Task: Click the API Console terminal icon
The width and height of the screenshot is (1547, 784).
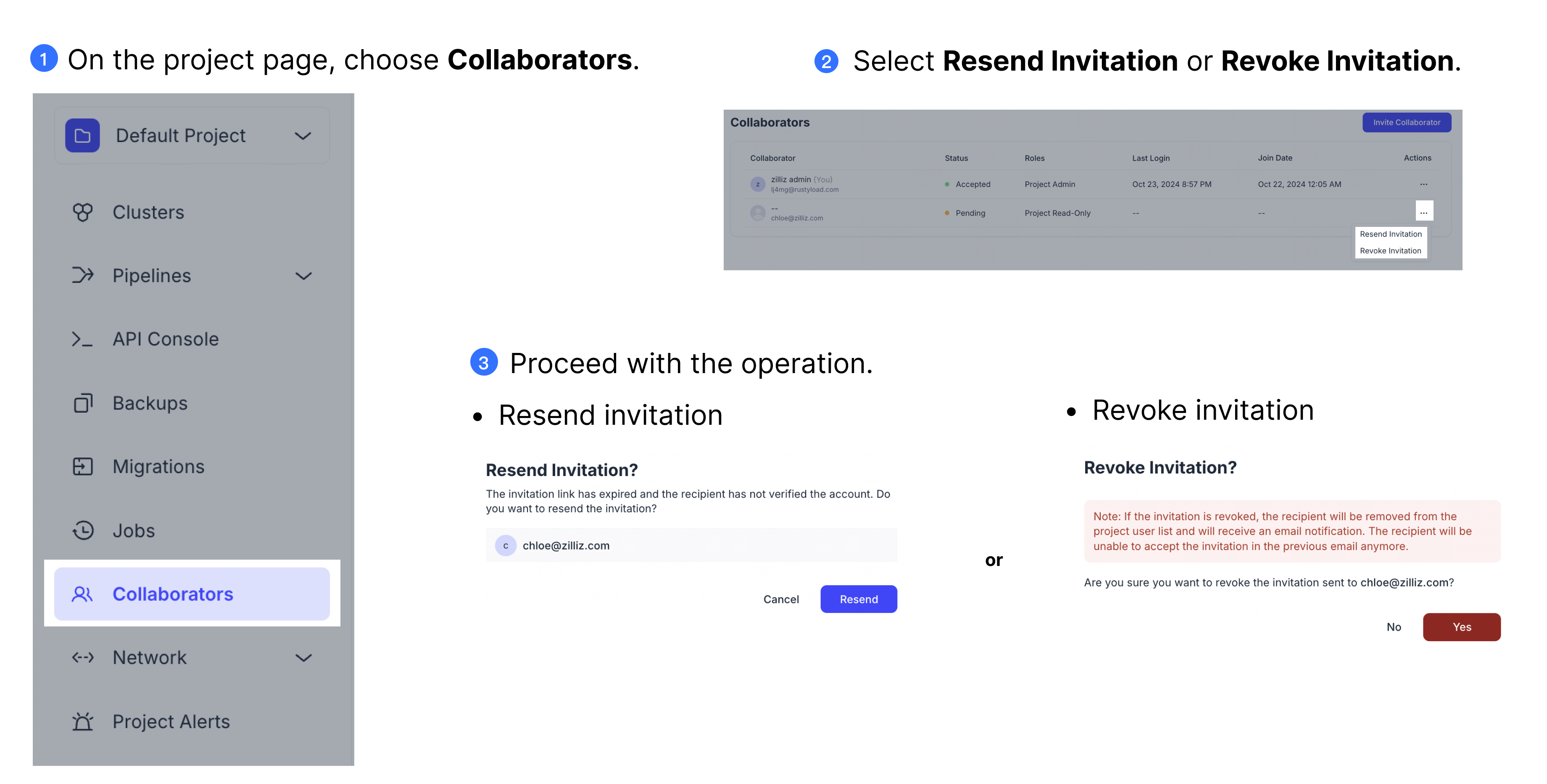Action: 84,339
